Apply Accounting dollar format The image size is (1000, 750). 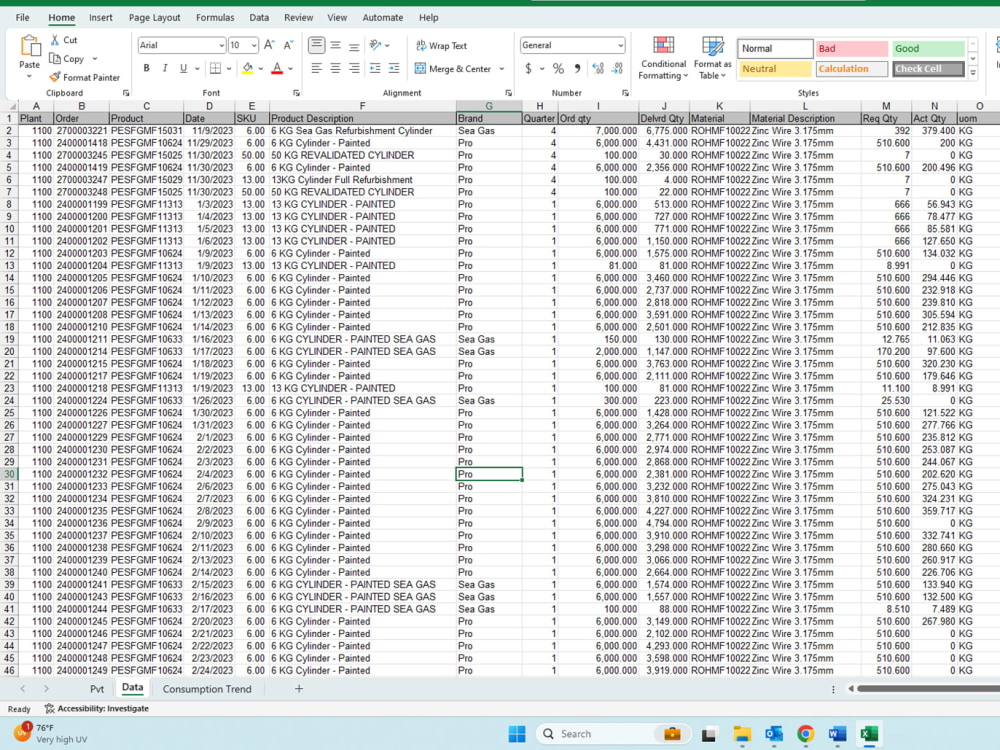(528, 68)
